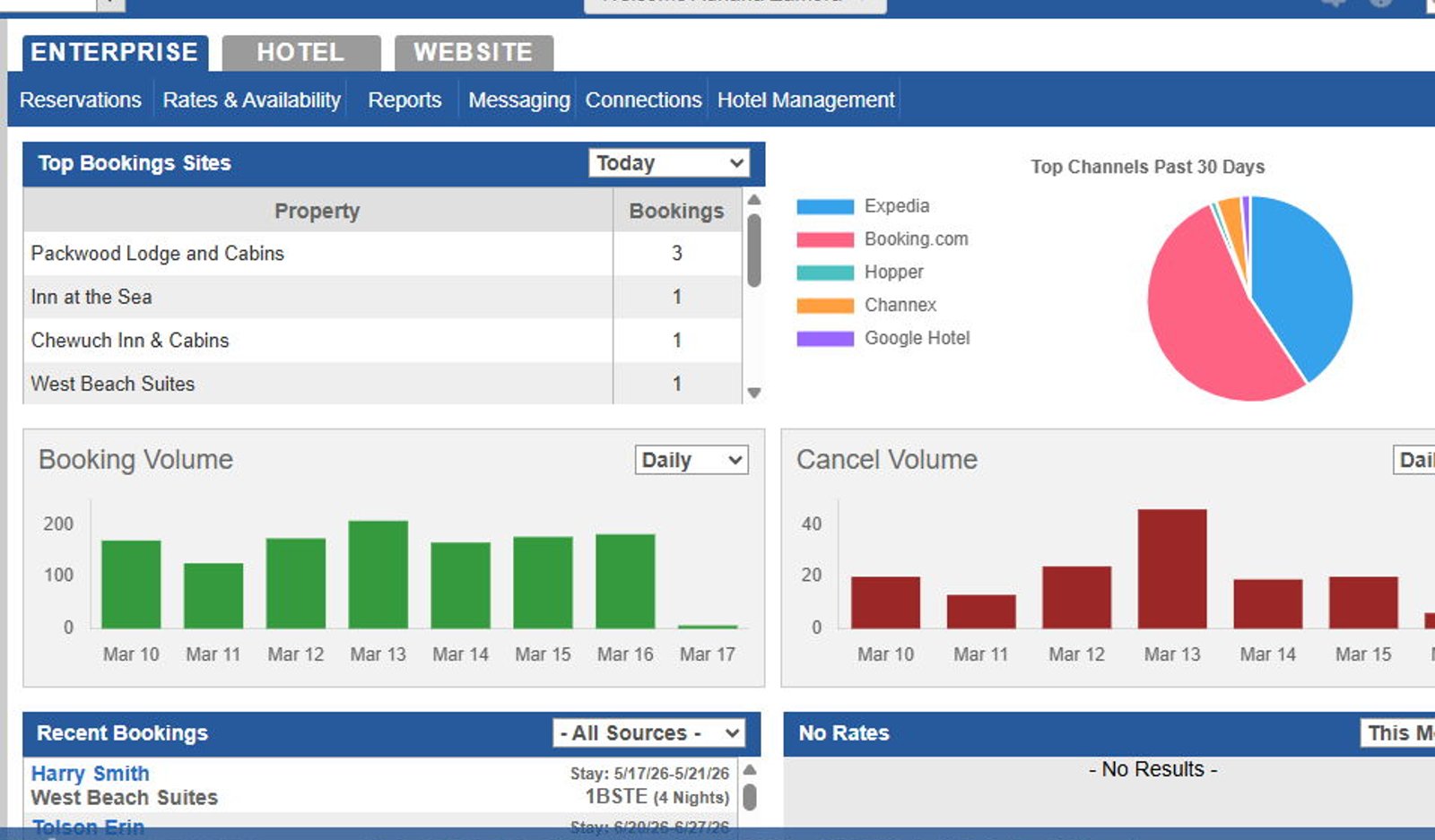Image resolution: width=1435 pixels, height=840 pixels.
Task: Click the Google Hotel legend label
Action: tap(918, 339)
